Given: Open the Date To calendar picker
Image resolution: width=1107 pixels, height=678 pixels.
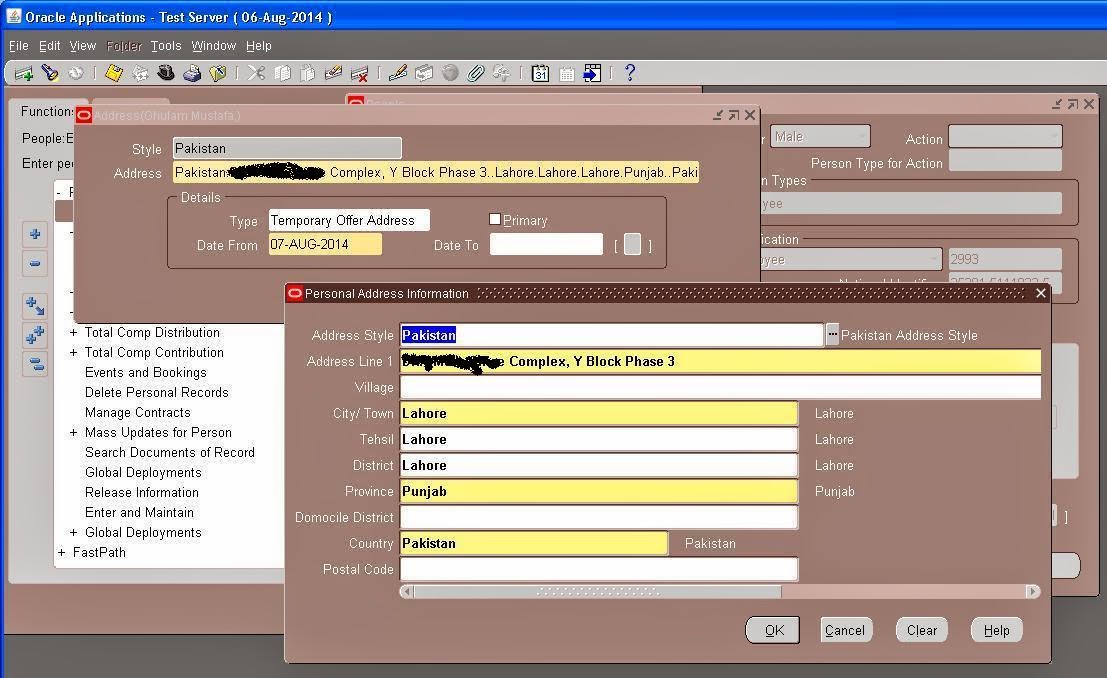Looking at the screenshot, I should (633, 244).
